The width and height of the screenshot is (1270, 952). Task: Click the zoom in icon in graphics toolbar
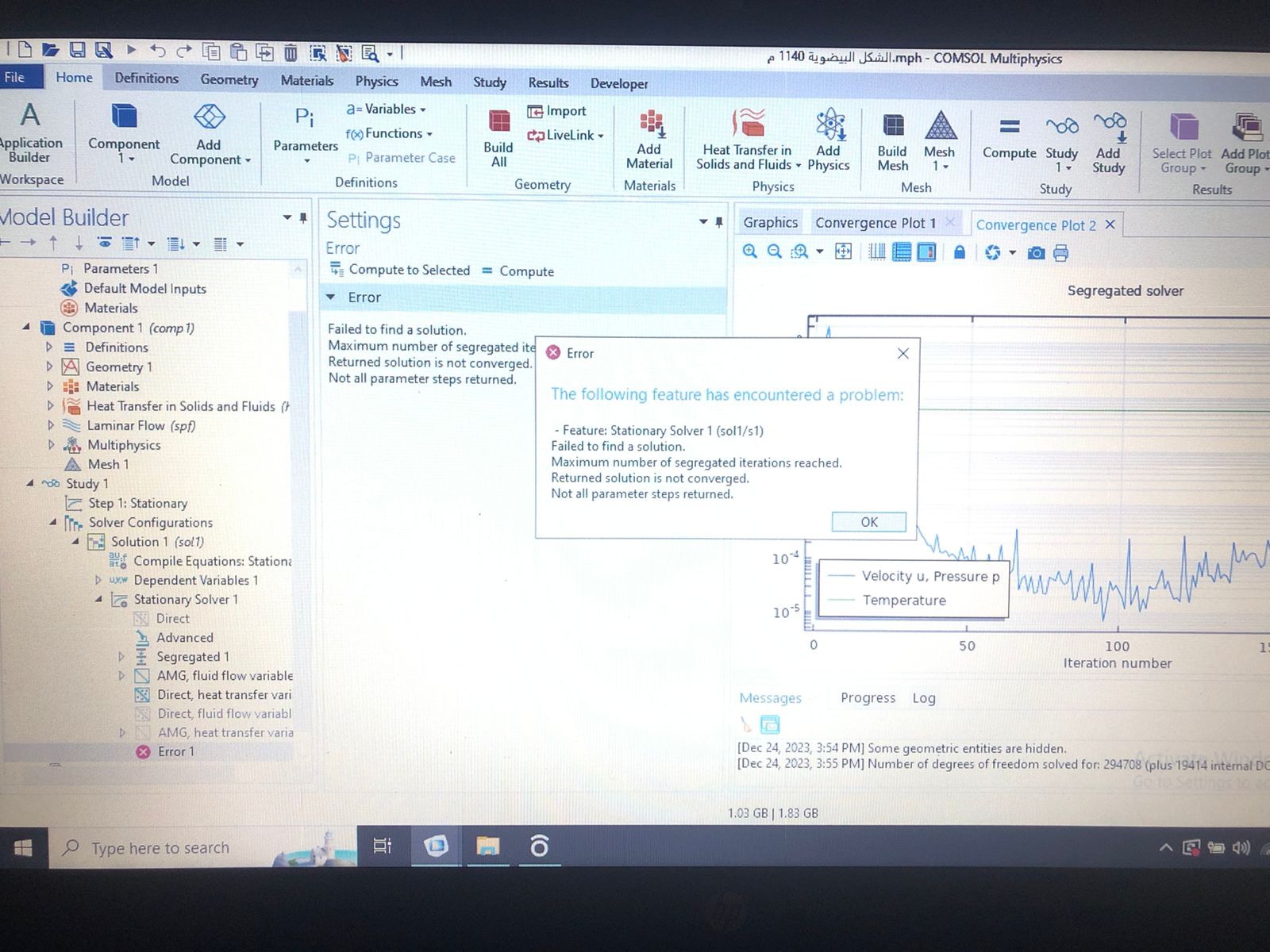point(749,252)
